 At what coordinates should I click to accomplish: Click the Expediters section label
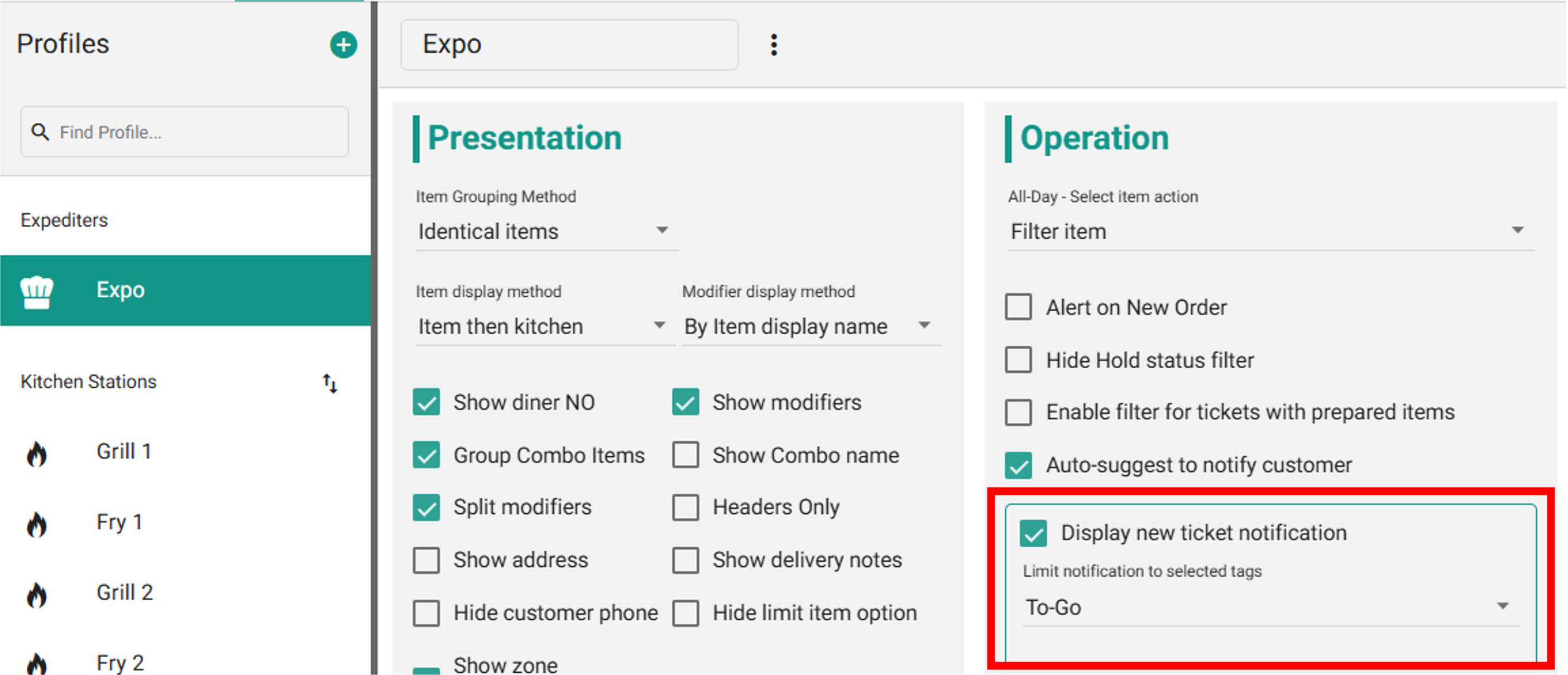[65, 220]
